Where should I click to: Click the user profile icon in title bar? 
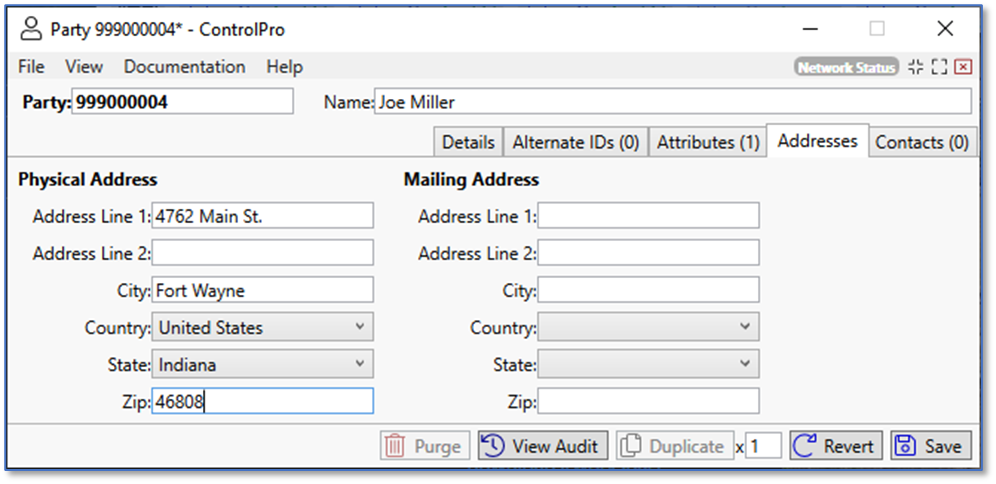point(31,29)
